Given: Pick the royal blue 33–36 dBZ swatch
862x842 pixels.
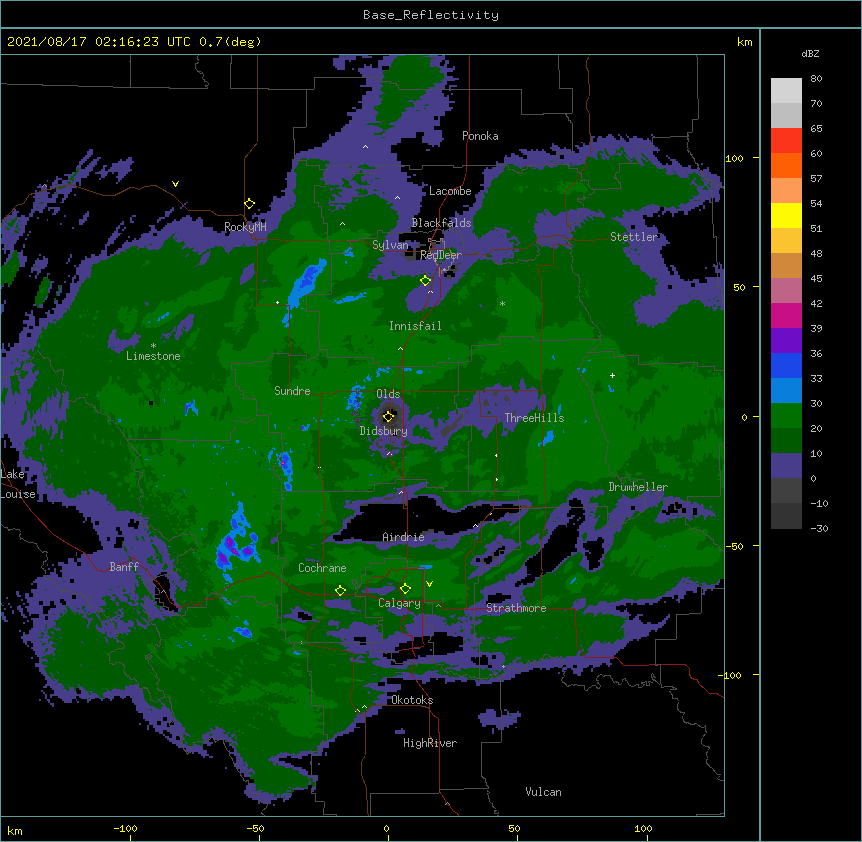Looking at the screenshot, I should [x=786, y=365].
